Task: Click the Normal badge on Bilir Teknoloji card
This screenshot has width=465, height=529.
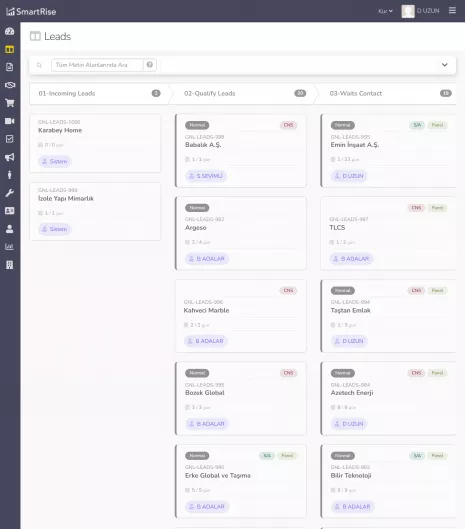Action: click(x=343, y=456)
